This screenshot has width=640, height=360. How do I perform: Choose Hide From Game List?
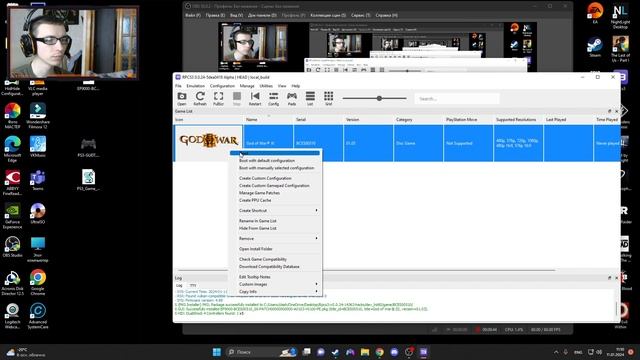click(276, 228)
